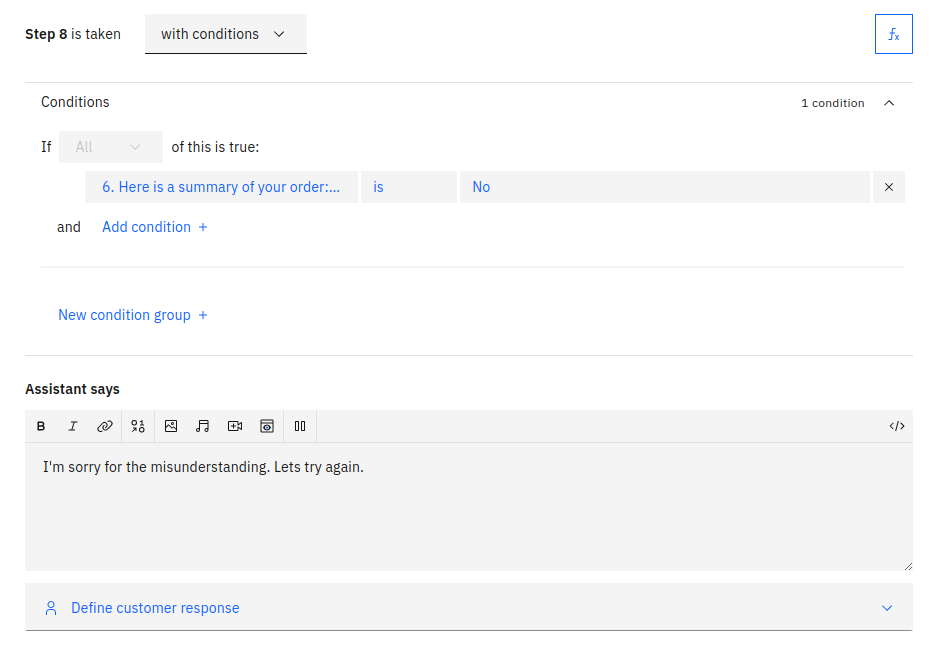Insert a hyperlink in the response

coord(105,426)
